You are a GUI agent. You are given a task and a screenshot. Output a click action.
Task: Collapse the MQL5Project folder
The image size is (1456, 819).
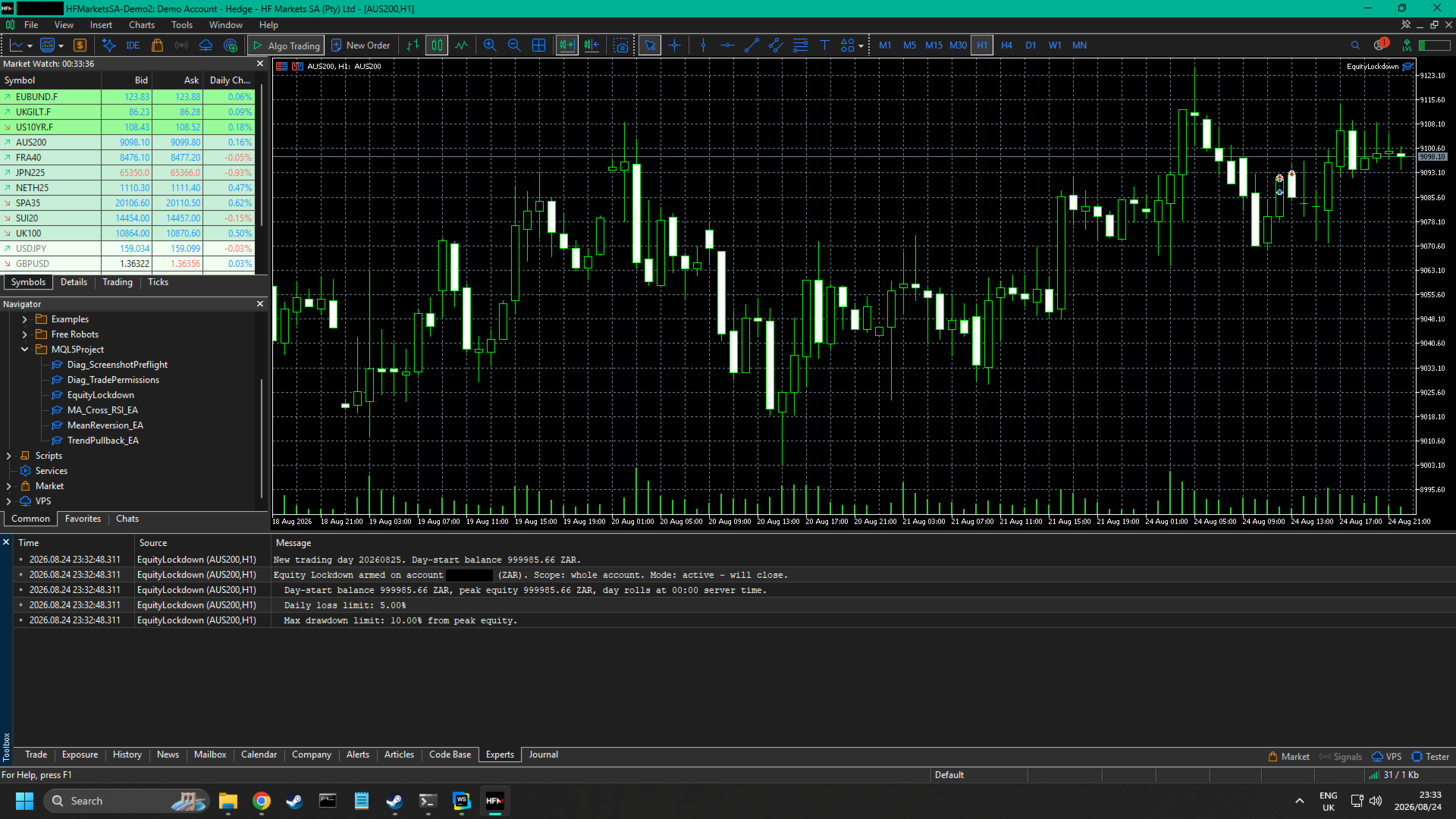24,350
